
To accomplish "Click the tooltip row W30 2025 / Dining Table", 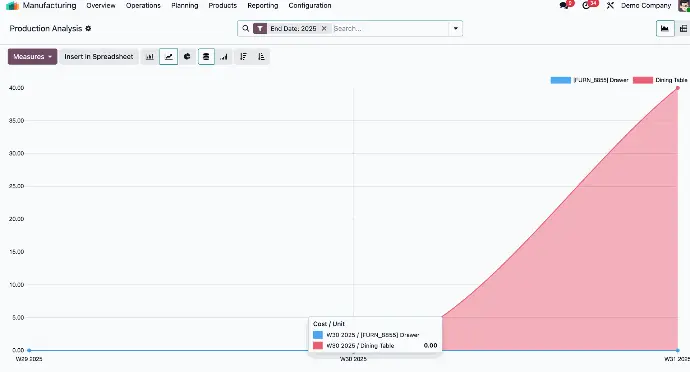I will click(375, 346).
